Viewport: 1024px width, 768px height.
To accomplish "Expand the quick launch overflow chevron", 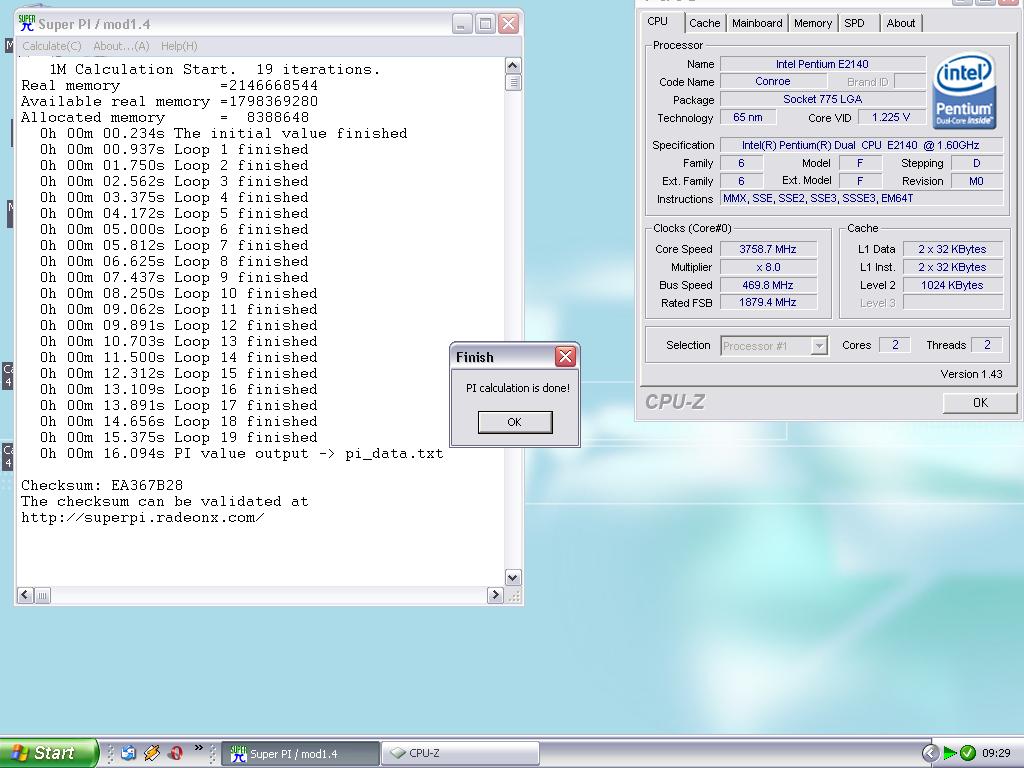I will click(x=198, y=748).
